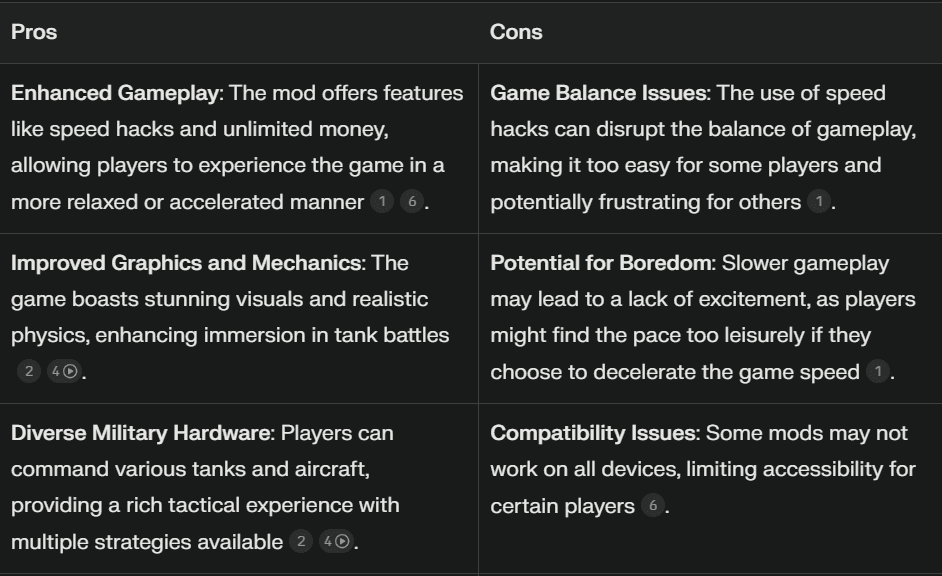Open video citation 4 in Improved Graphics cell

(x=64, y=371)
